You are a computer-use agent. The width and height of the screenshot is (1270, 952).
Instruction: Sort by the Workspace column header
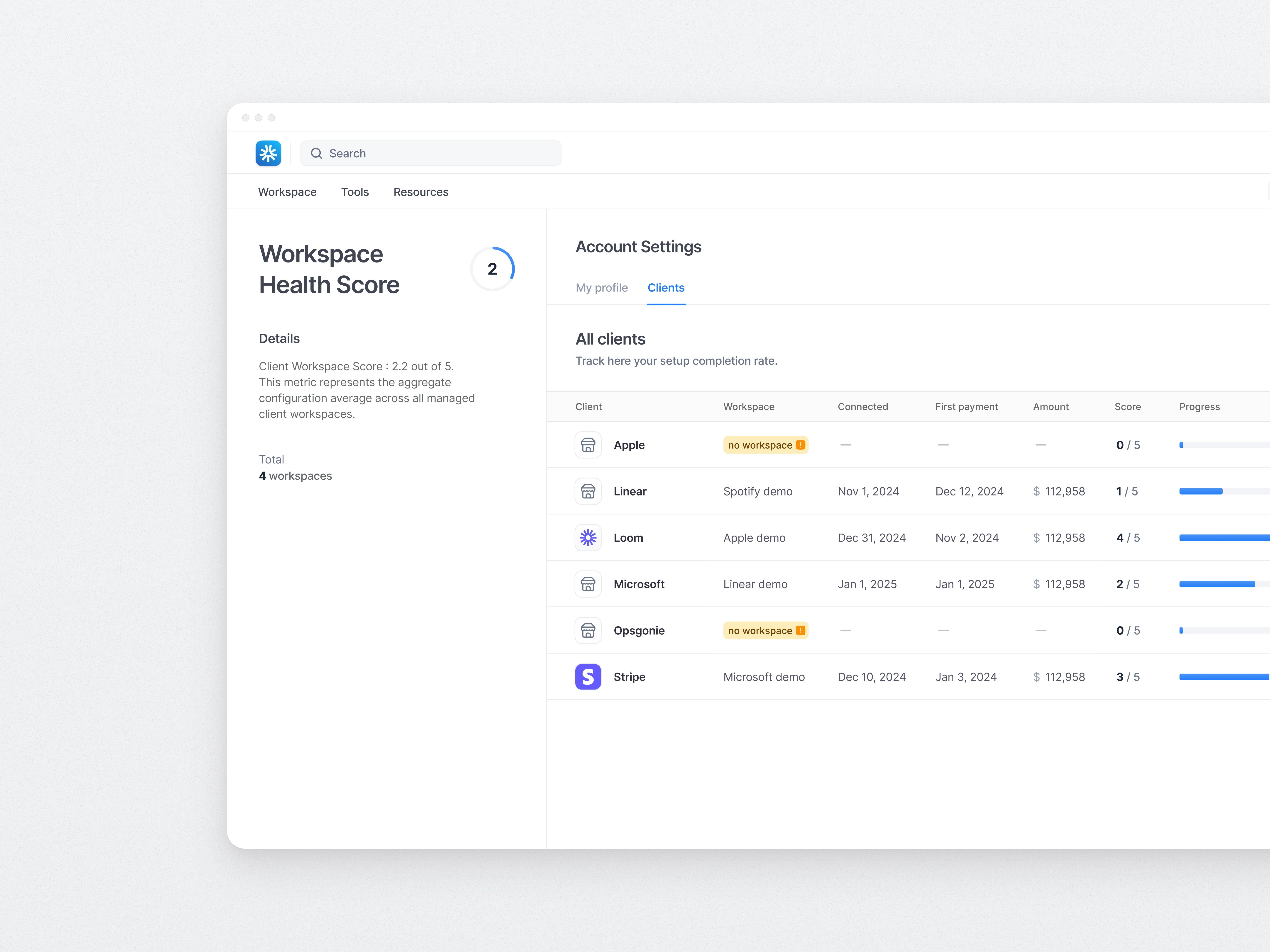749,407
